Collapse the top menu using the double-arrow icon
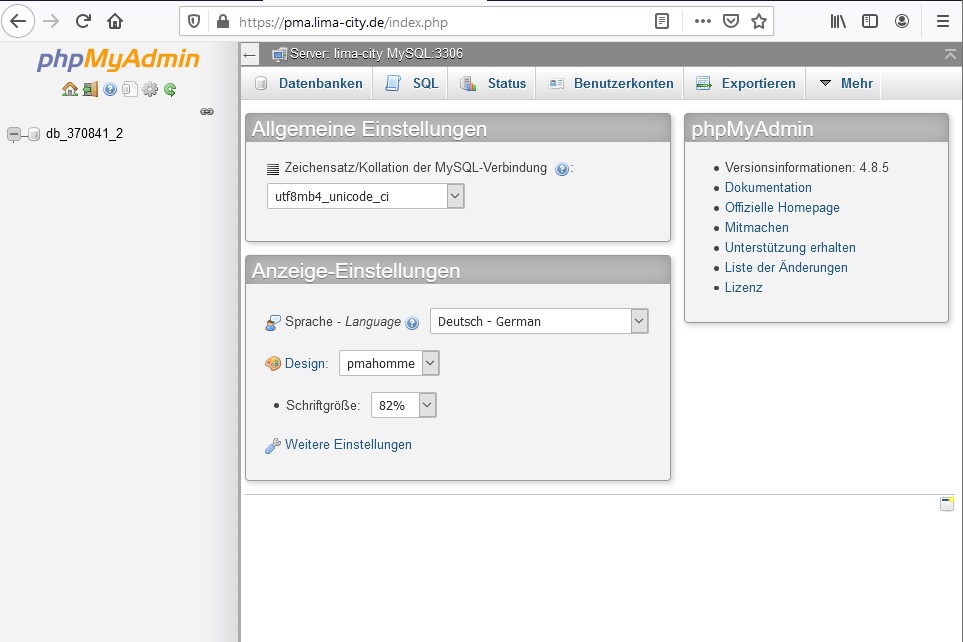963x642 pixels. [x=950, y=54]
